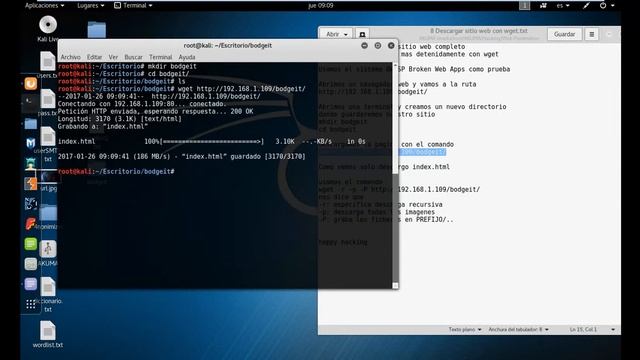Maximize the terminal window
This screenshot has height=360, width=640.
point(378,46)
